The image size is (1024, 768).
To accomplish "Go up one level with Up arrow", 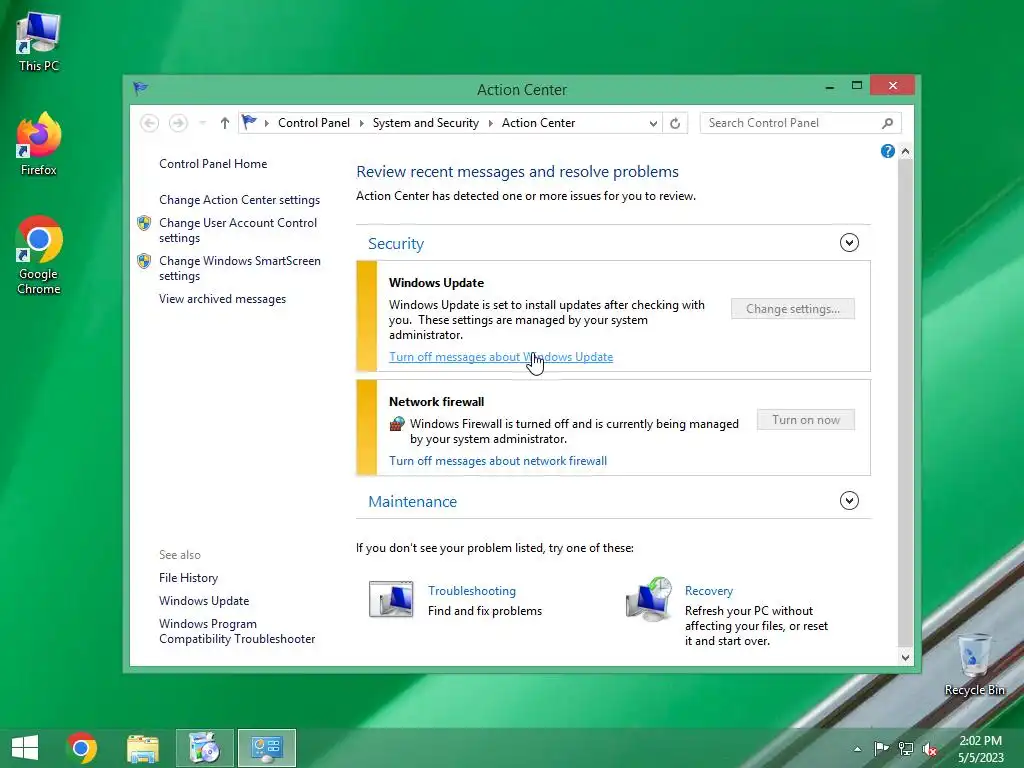I will click(x=225, y=123).
